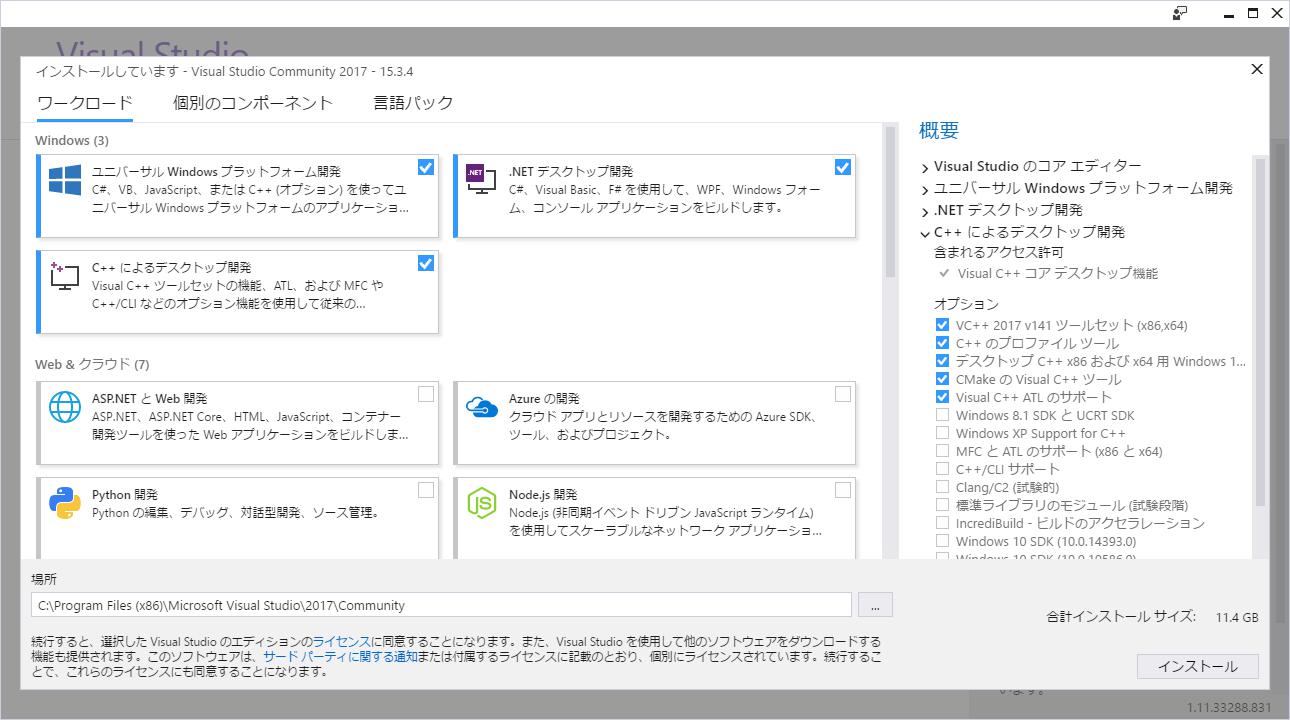The height and width of the screenshot is (720, 1290).
Task: Click the Python workload icon
Action: pyautogui.click(x=65, y=504)
